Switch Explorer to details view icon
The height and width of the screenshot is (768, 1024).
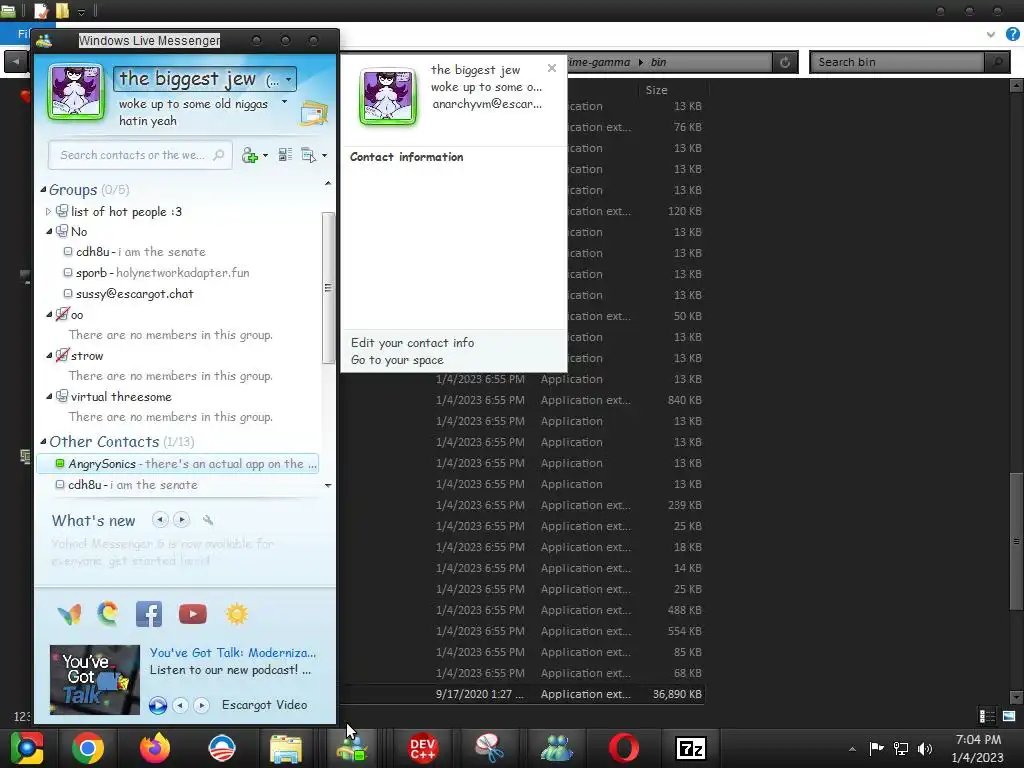987,716
